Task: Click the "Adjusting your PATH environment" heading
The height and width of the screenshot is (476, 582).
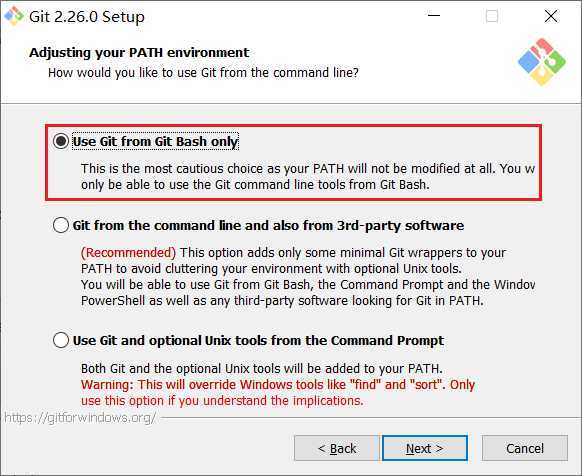Action: pos(139,52)
